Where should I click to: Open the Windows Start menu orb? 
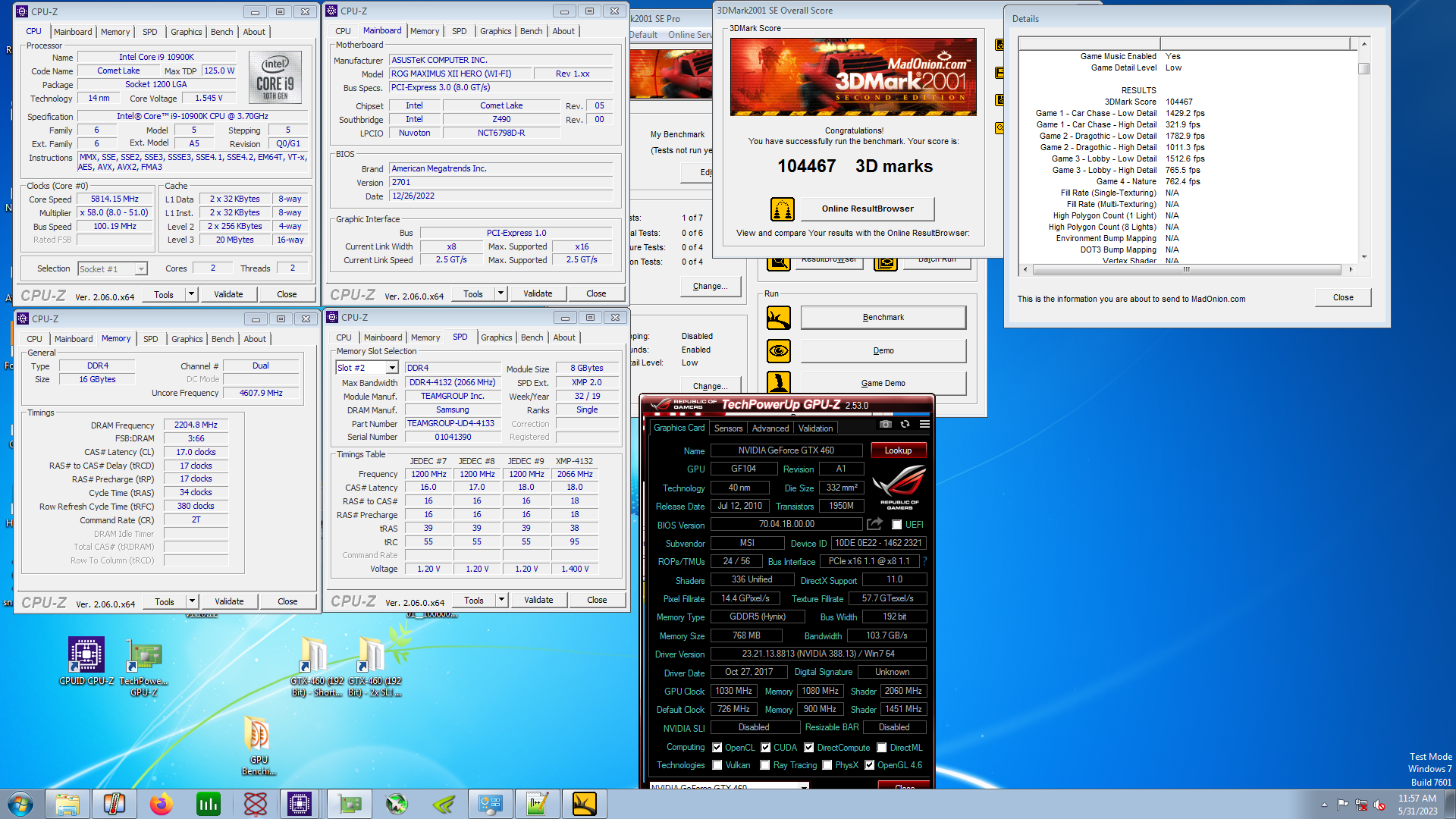(20, 804)
